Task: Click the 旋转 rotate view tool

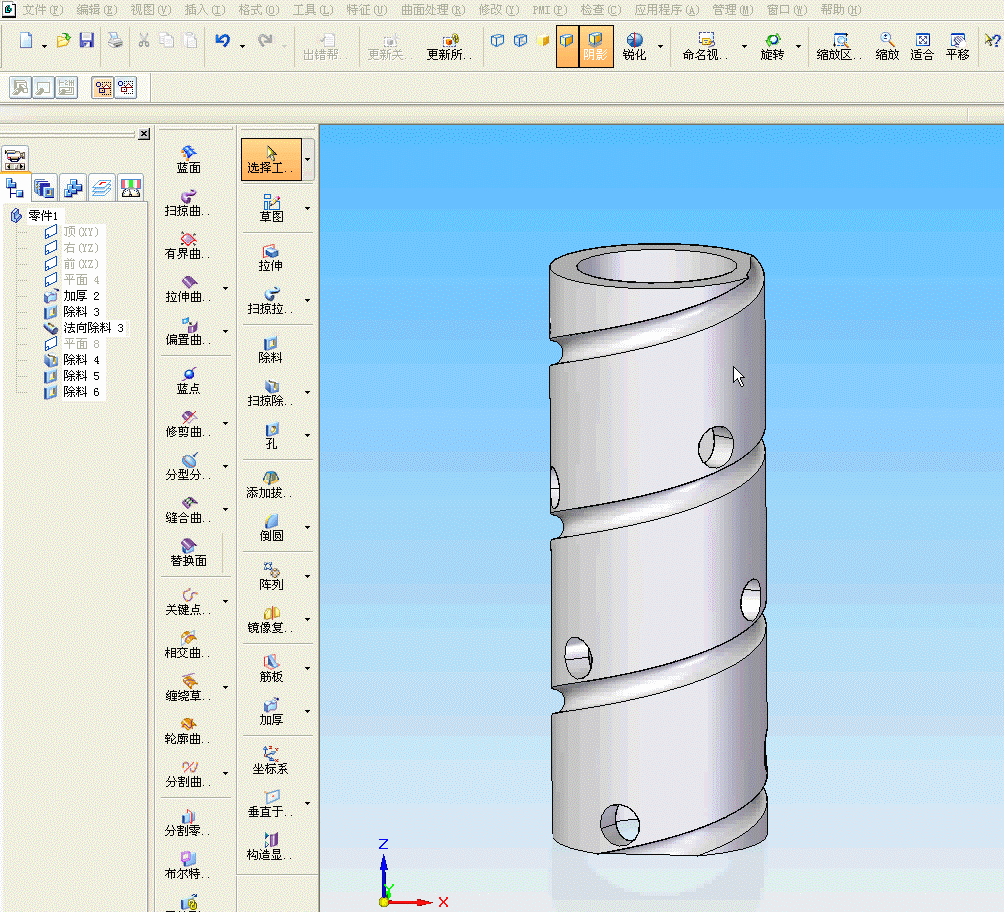Action: 772,47
